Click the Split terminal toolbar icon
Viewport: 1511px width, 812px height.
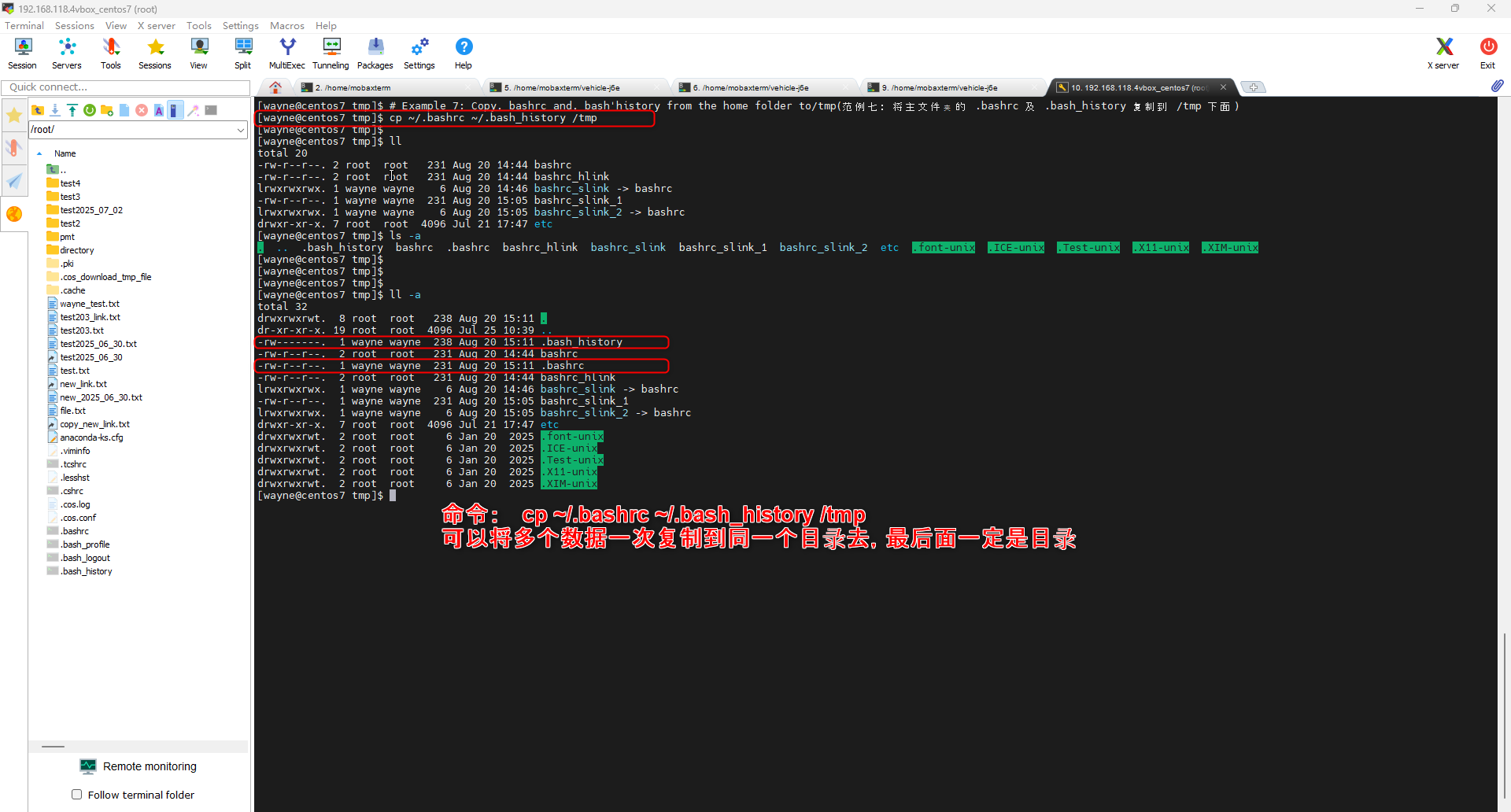pyautogui.click(x=243, y=54)
